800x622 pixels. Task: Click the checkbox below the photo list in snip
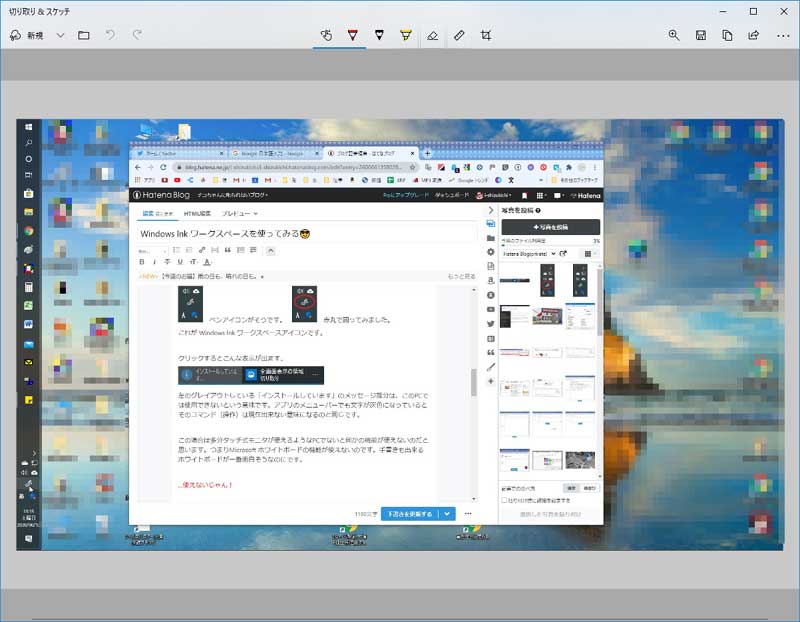[504, 501]
